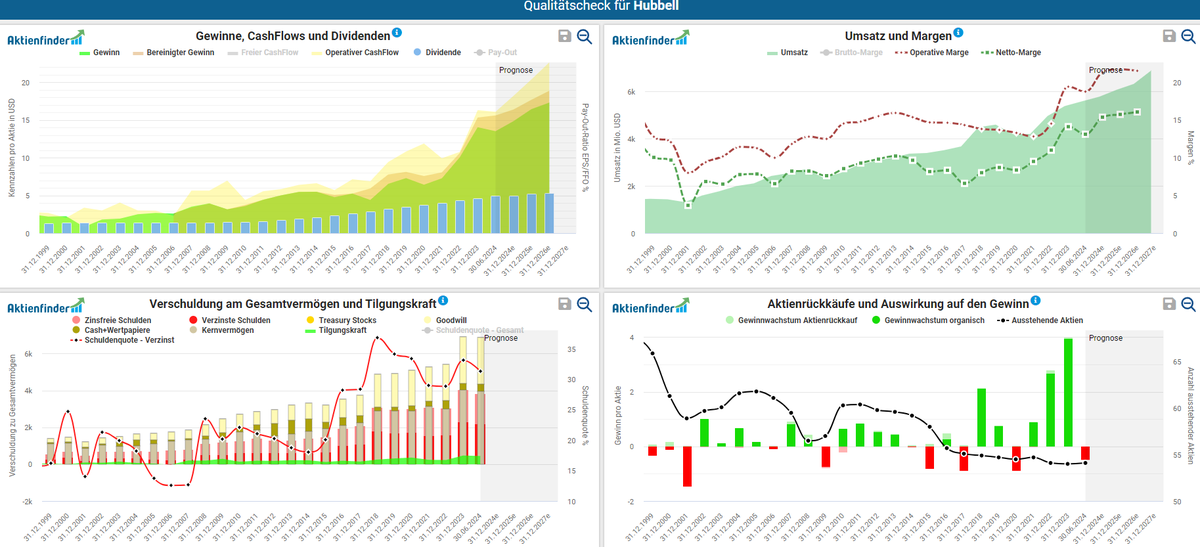
Task: Enable the greyed Brutto-Marge series
Action: pos(852,52)
